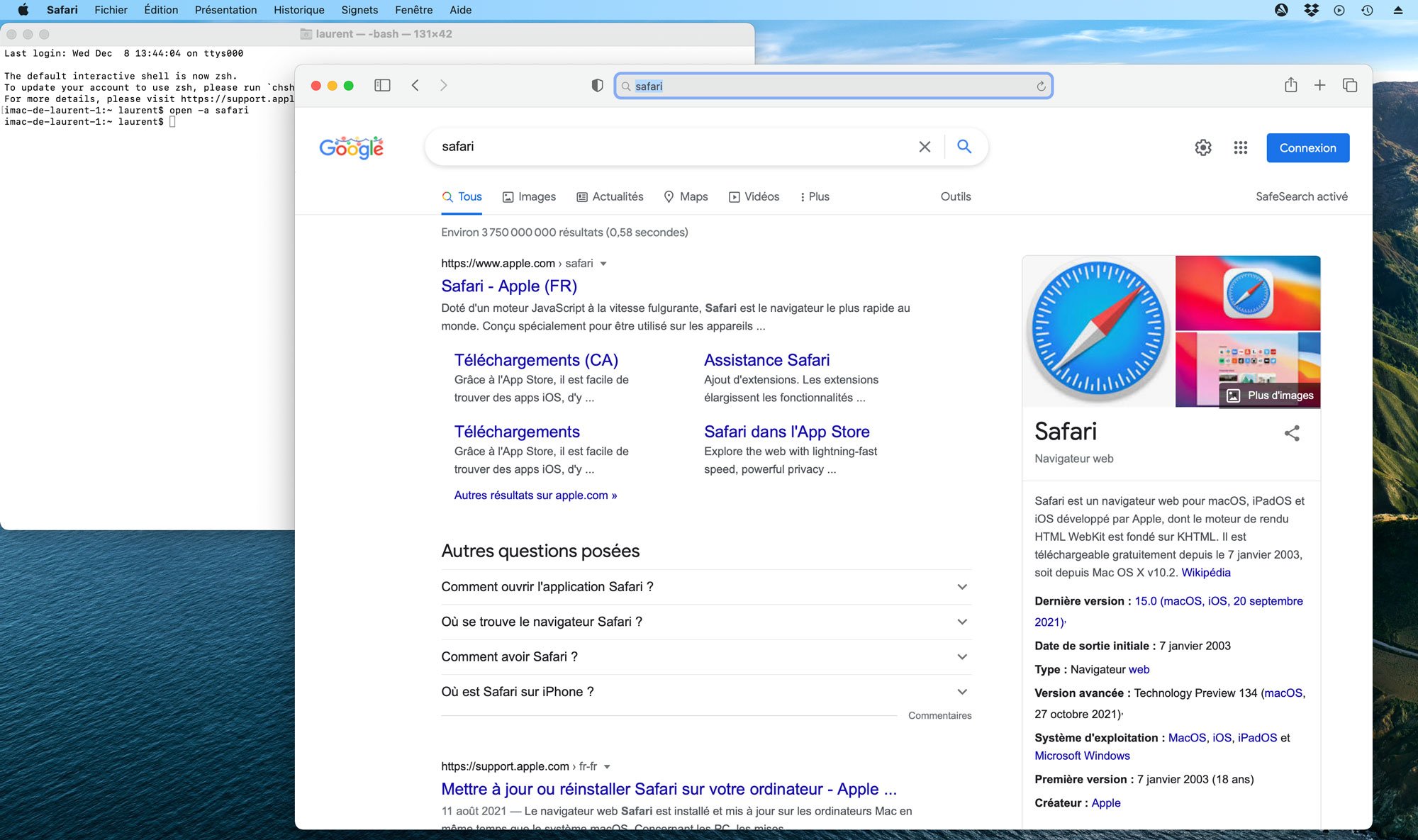The height and width of the screenshot is (840, 1418).
Task: Switch to the Images tab
Action: pos(529,197)
